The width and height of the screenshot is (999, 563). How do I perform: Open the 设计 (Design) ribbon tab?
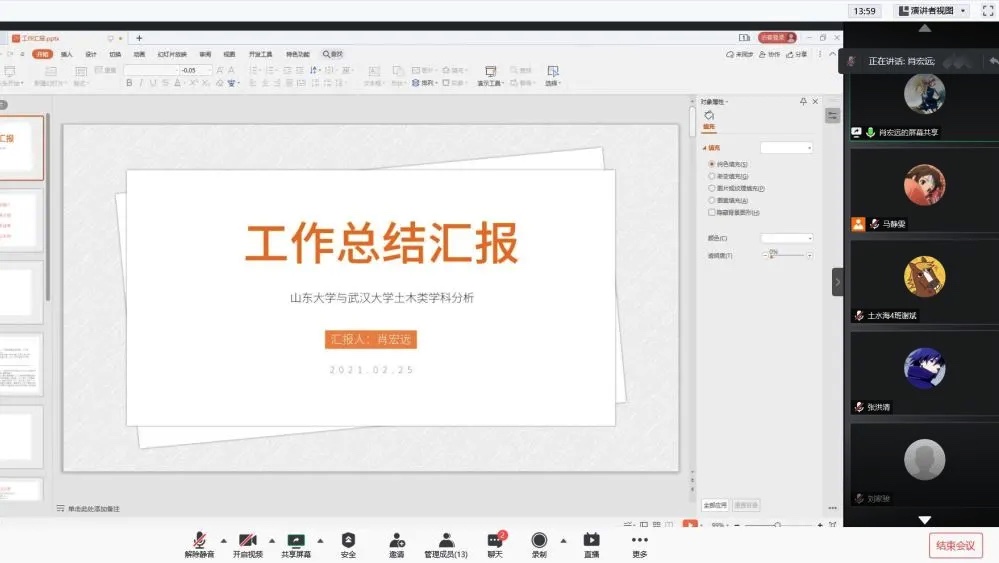click(91, 54)
